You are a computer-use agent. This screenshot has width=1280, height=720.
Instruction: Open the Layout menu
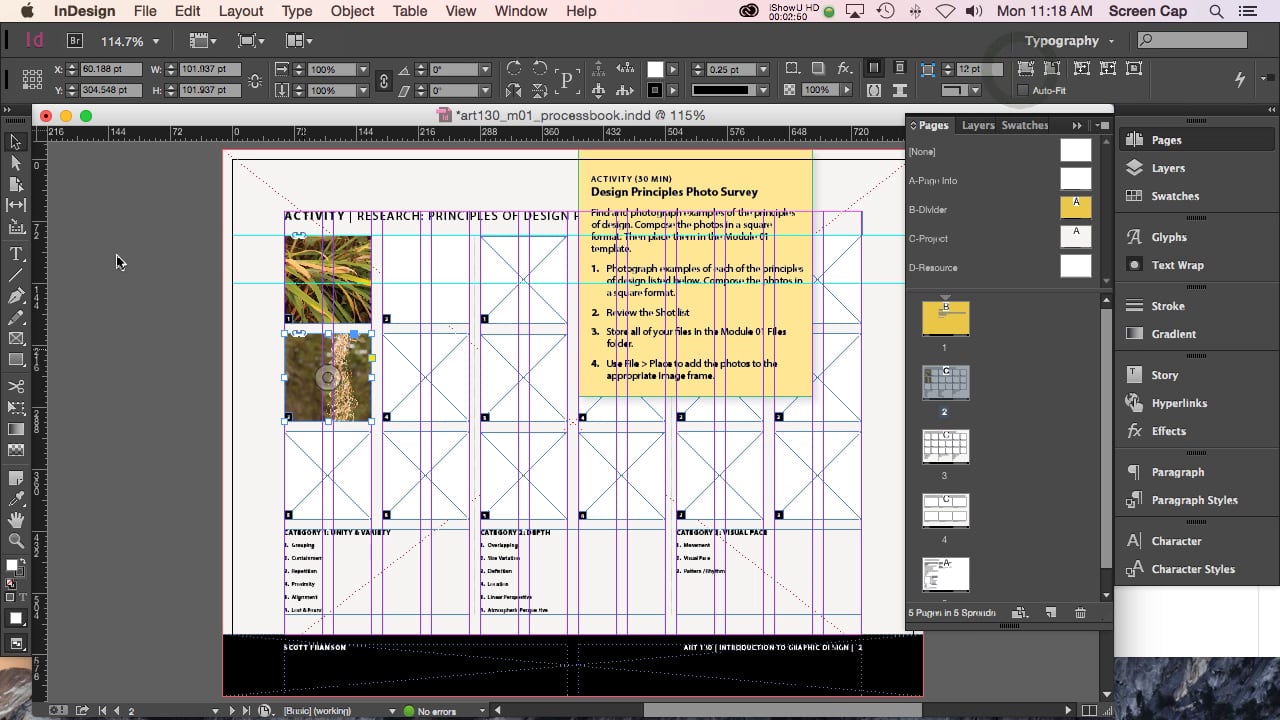[241, 11]
